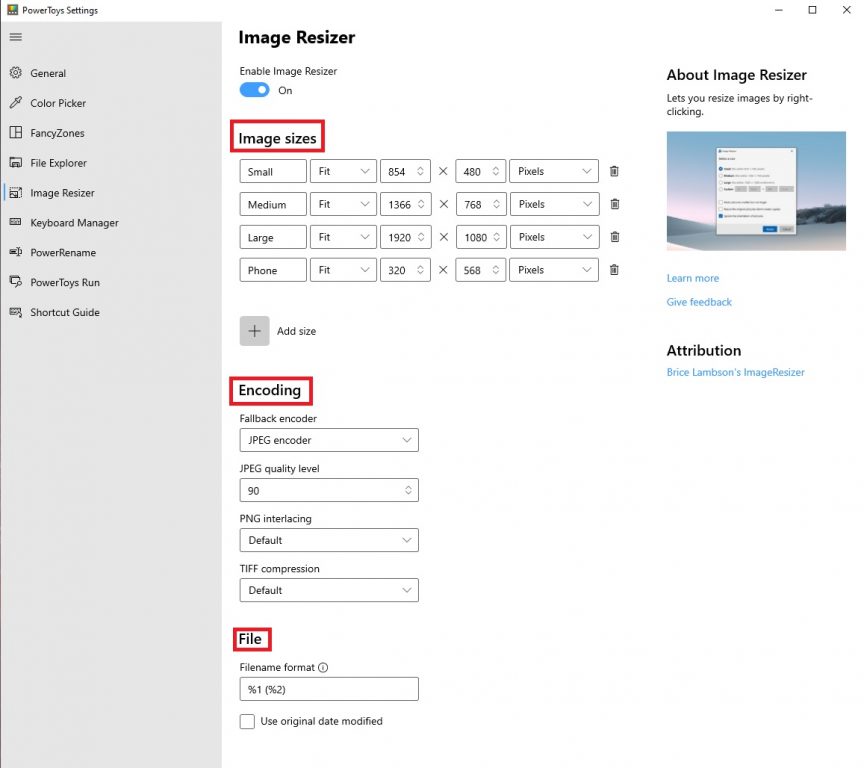Click the Color Picker eyedropper icon
Viewport: 864px width, 768px height.
click(16, 102)
